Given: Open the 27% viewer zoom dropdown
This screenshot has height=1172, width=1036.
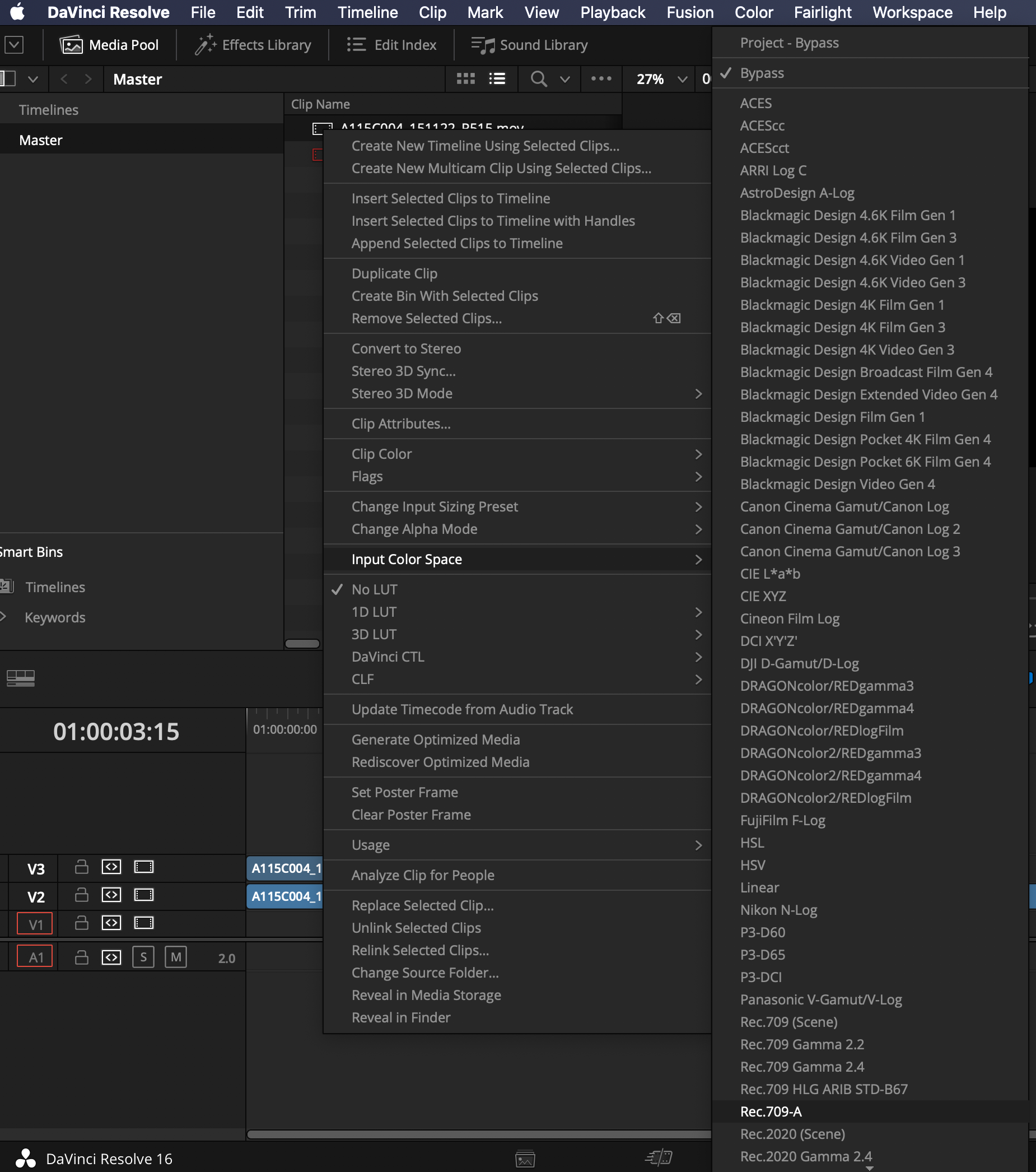Looking at the screenshot, I should pyautogui.click(x=661, y=78).
